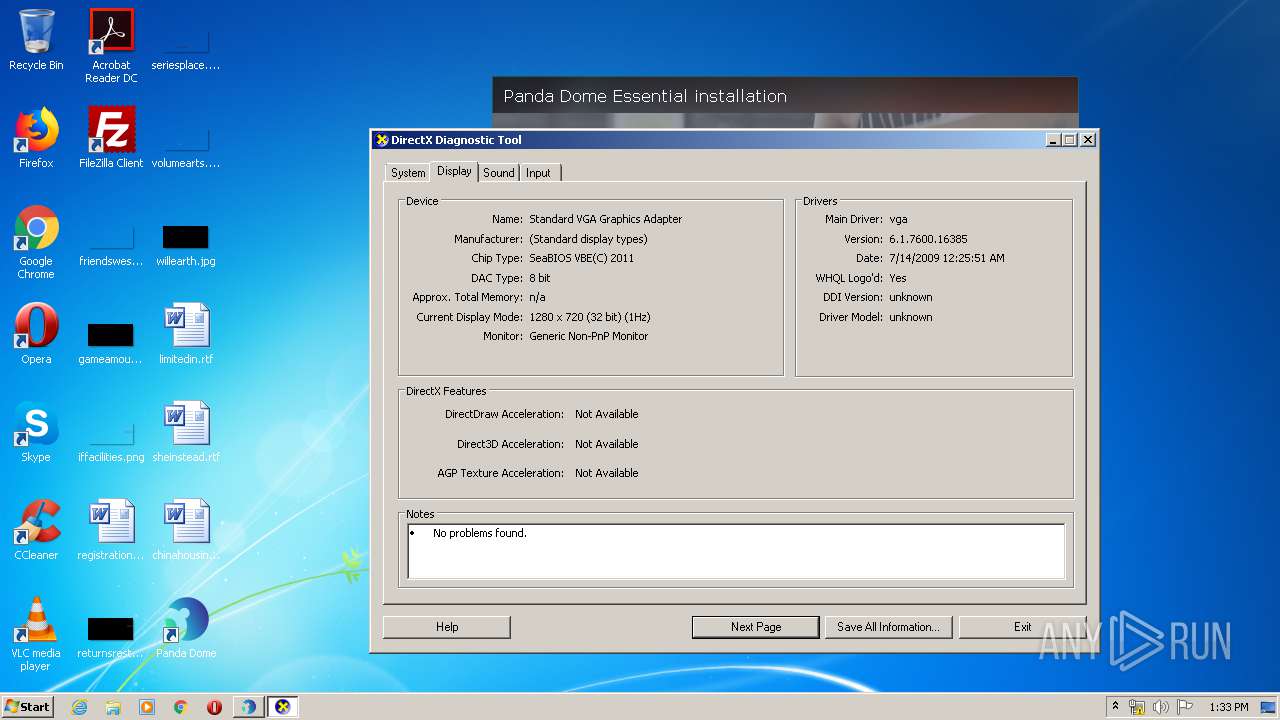Image resolution: width=1280 pixels, height=720 pixels.
Task: Click display mode '1280 x 720 (32 bit) (1Hz)'
Action: [x=590, y=317]
